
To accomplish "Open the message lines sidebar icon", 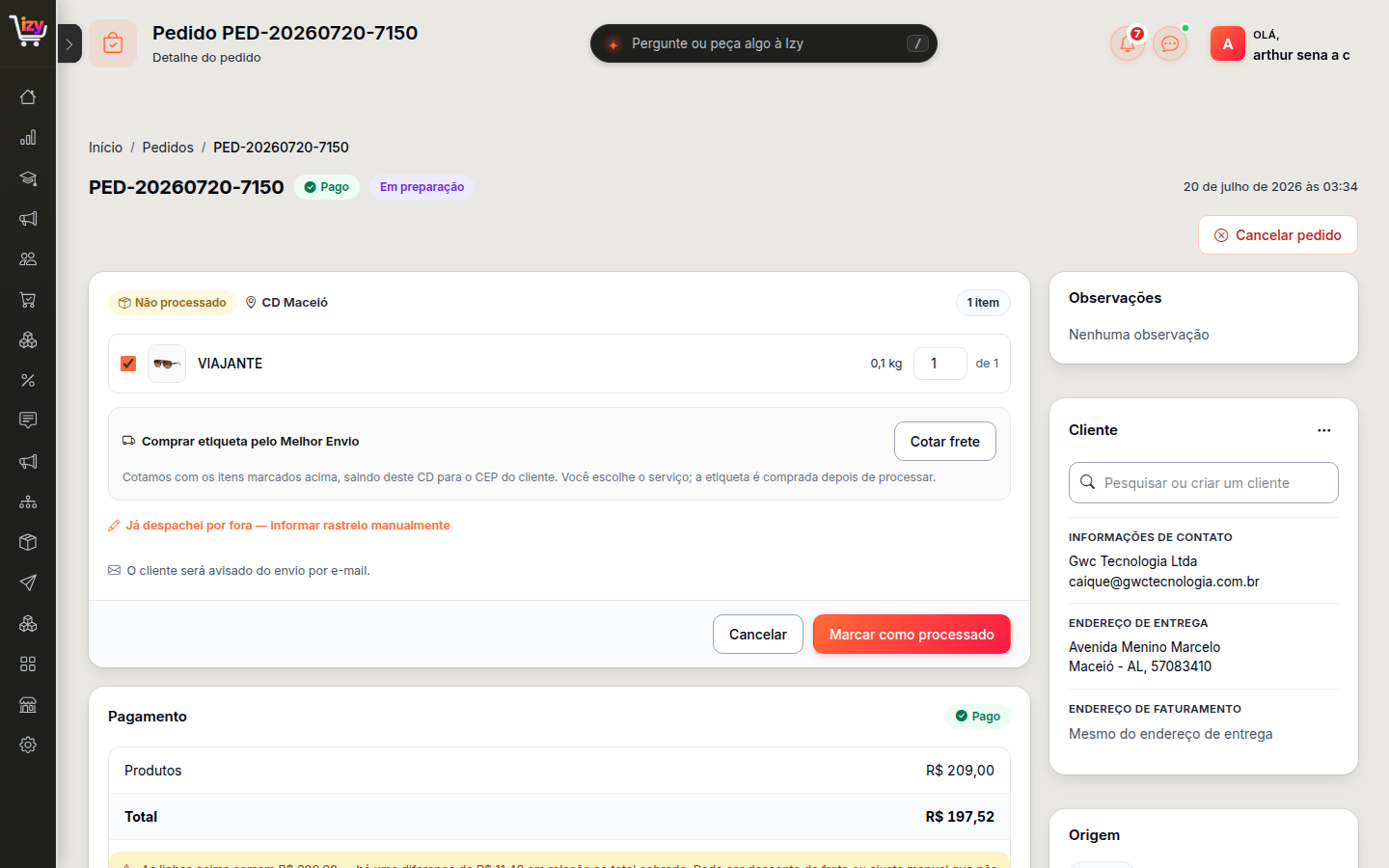I will coord(28,420).
